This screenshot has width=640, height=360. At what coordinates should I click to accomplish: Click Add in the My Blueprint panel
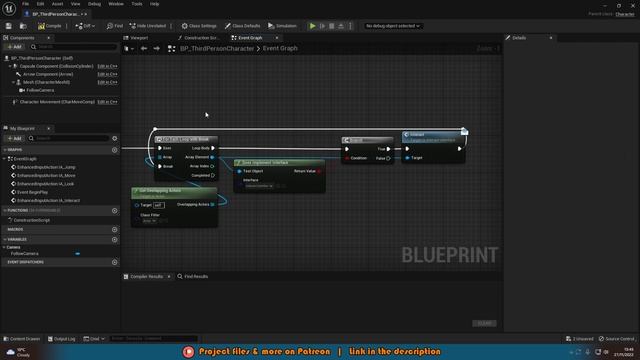click(x=14, y=138)
